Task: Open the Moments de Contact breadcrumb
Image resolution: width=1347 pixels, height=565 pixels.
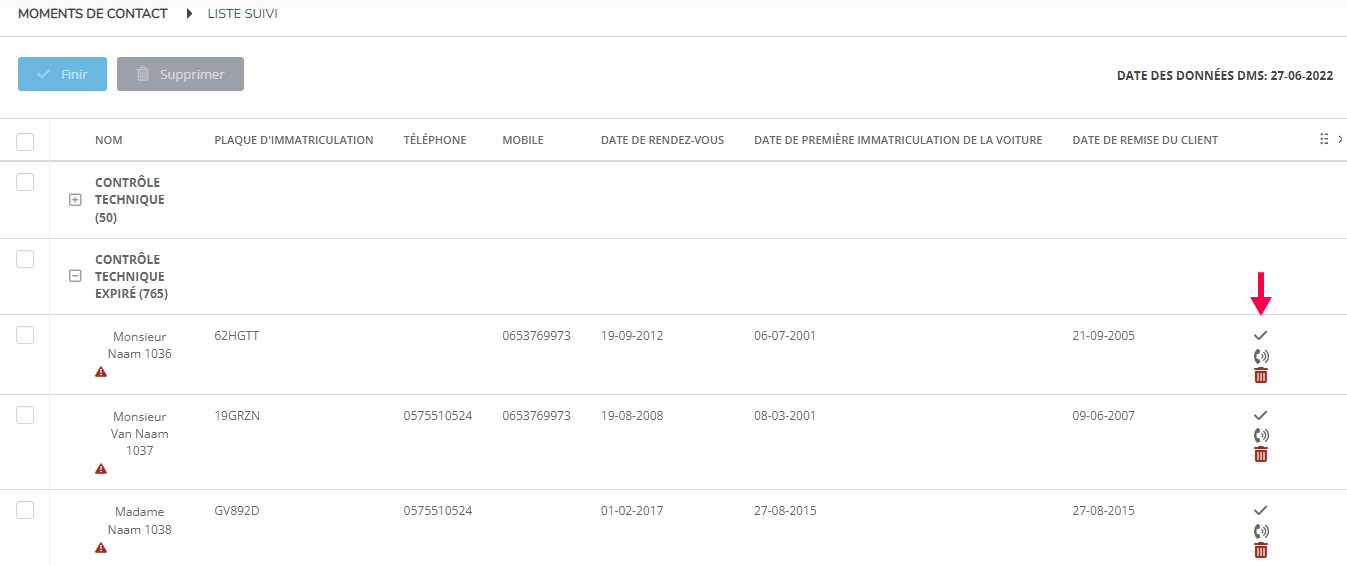Action: point(93,14)
